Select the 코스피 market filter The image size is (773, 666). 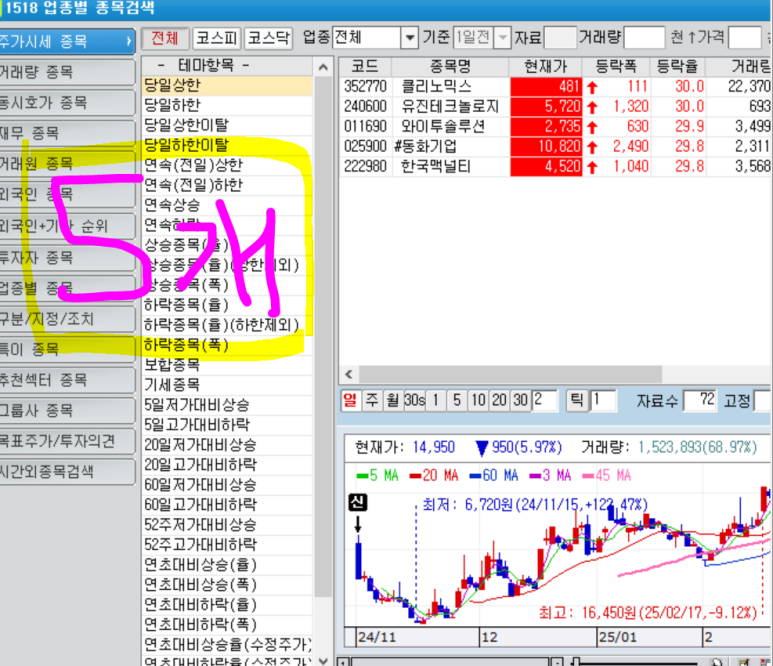pyautogui.click(x=215, y=38)
